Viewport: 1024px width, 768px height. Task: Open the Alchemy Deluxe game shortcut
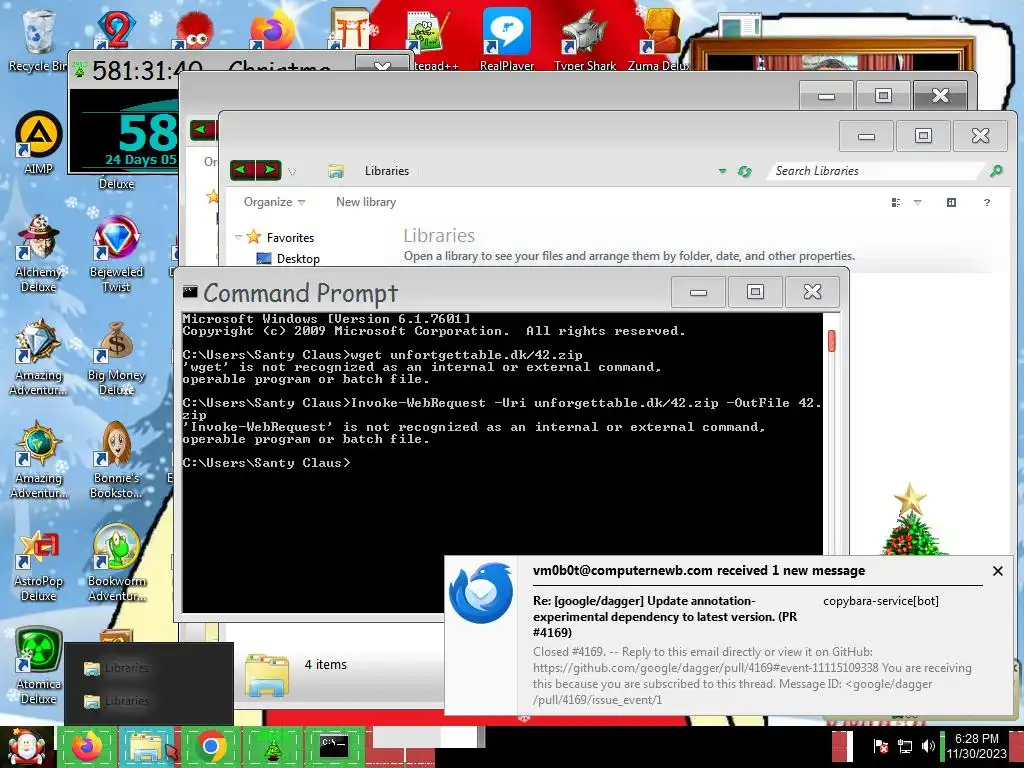pyautogui.click(x=38, y=253)
